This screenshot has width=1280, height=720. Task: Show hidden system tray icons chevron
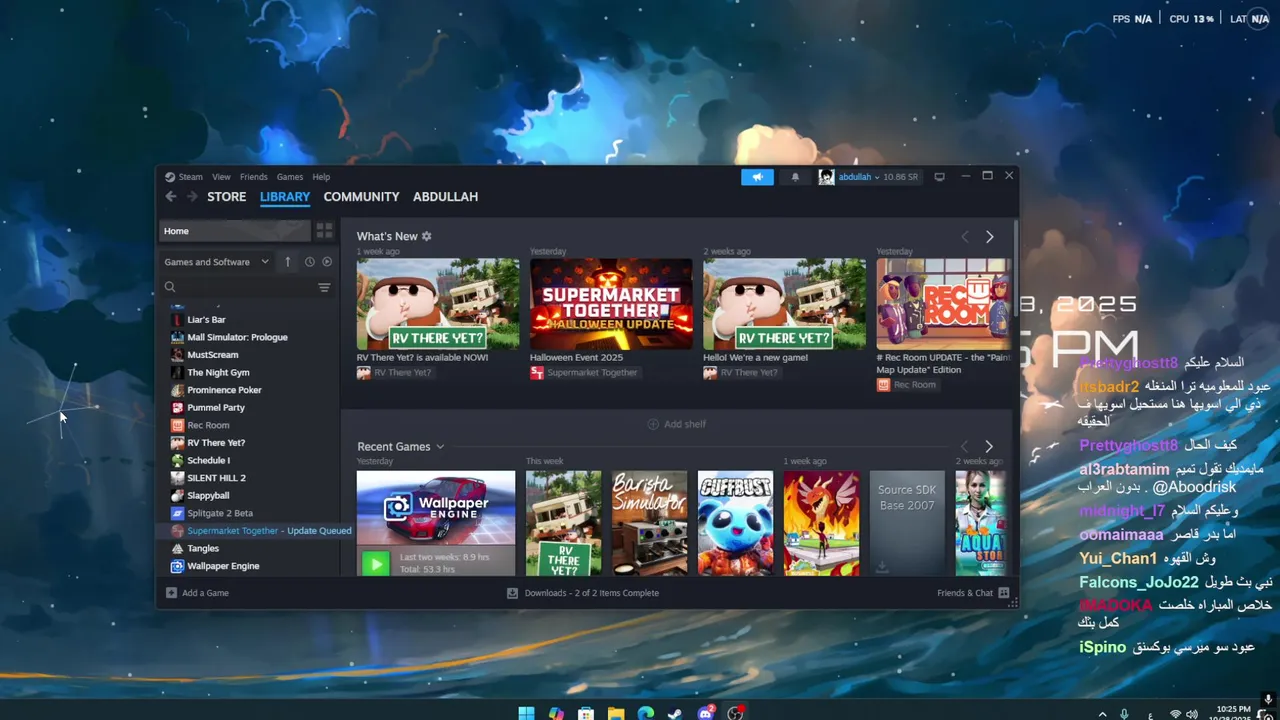pyautogui.click(x=1103, y=714)
